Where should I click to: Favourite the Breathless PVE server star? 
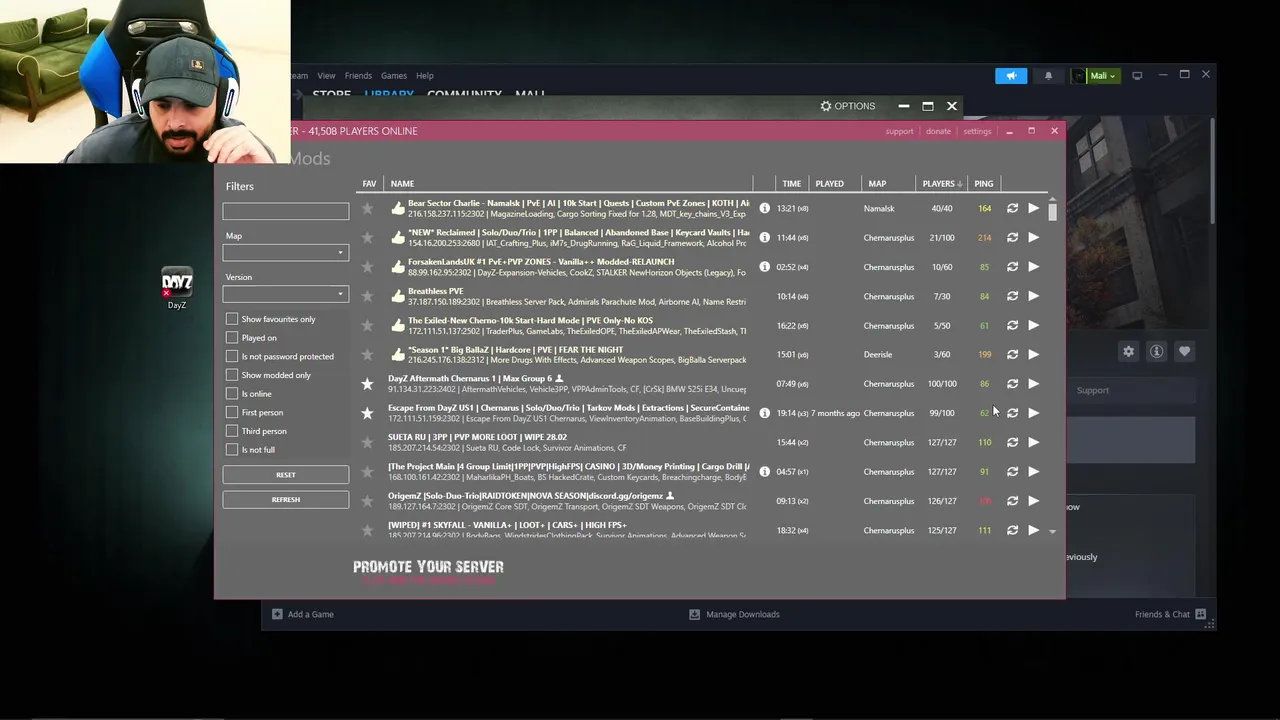pos(367,296)
